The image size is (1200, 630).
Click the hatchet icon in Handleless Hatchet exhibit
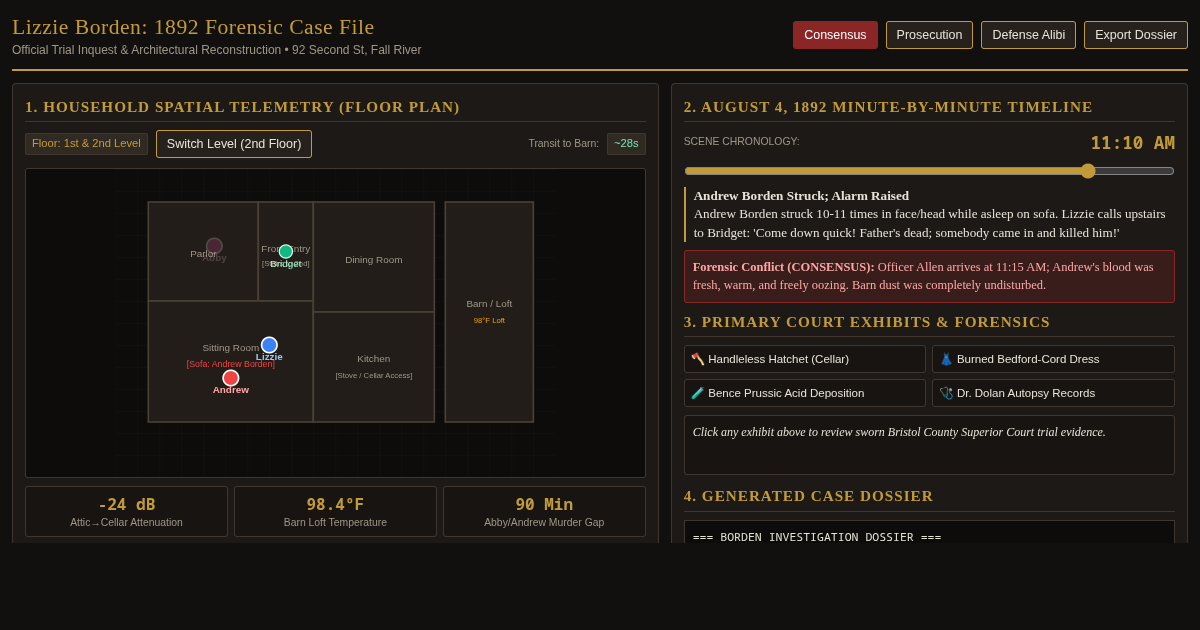[x=698, y=359]
